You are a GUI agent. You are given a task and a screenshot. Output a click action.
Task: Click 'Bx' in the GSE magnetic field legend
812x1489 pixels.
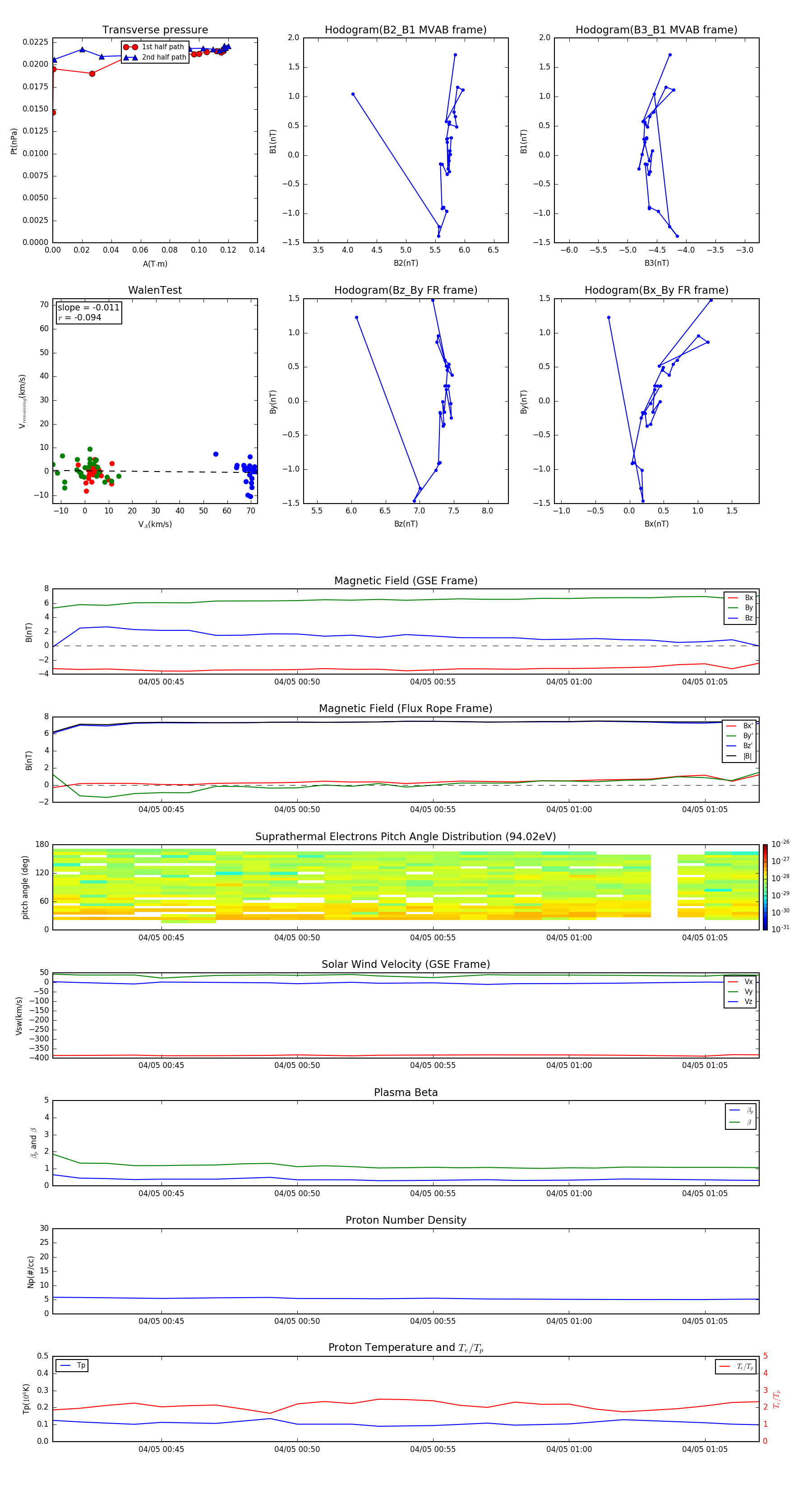pyautogui.click(x=741, y=598)
